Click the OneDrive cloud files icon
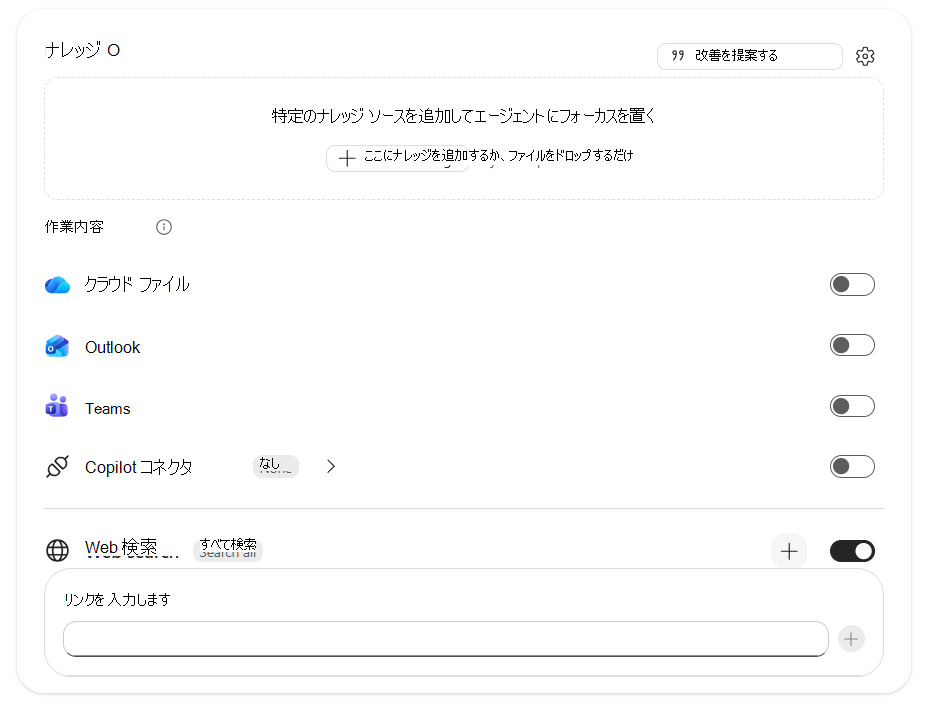934x713 pixels. (57, 285)
